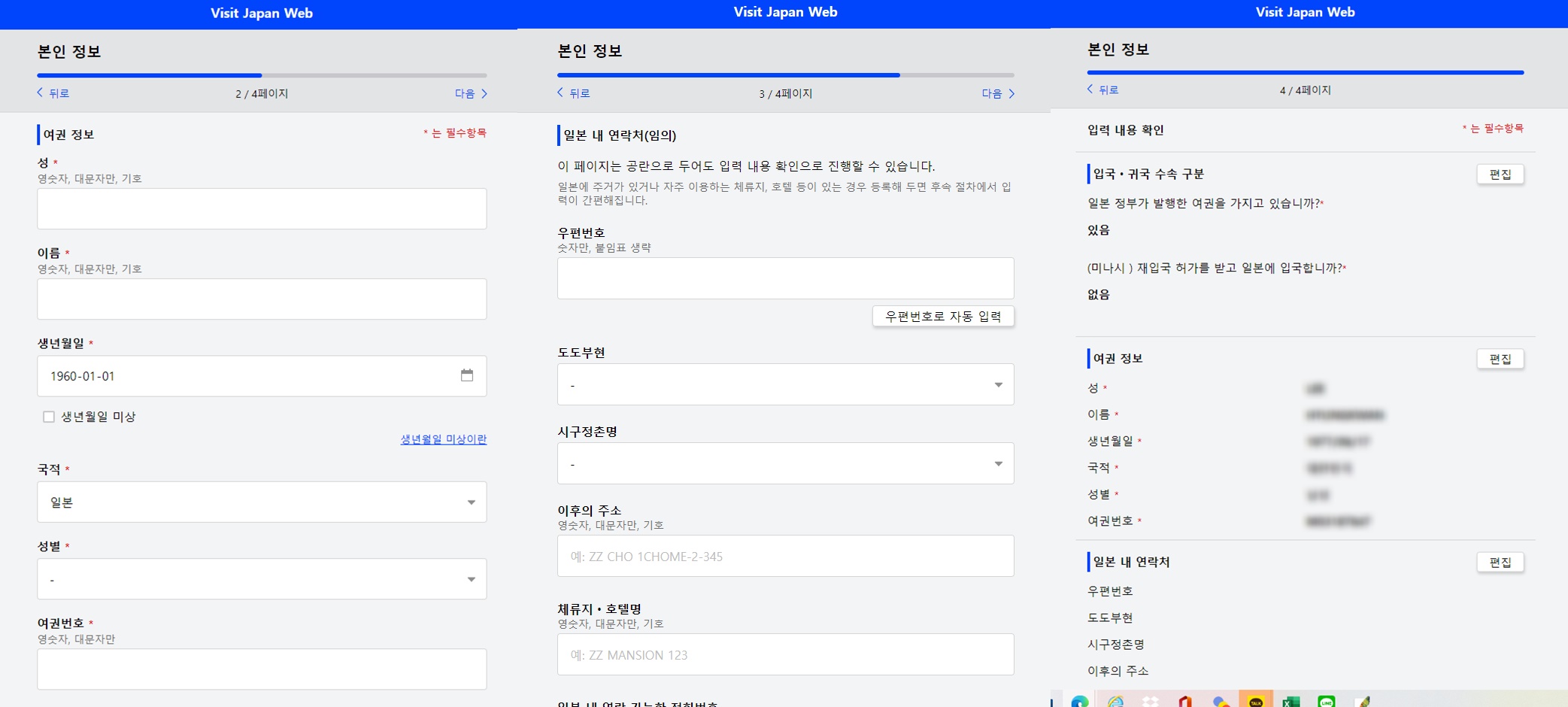Open the birthdate calendar picker icon
This screenshot has height=707, width=1568.
467,375
